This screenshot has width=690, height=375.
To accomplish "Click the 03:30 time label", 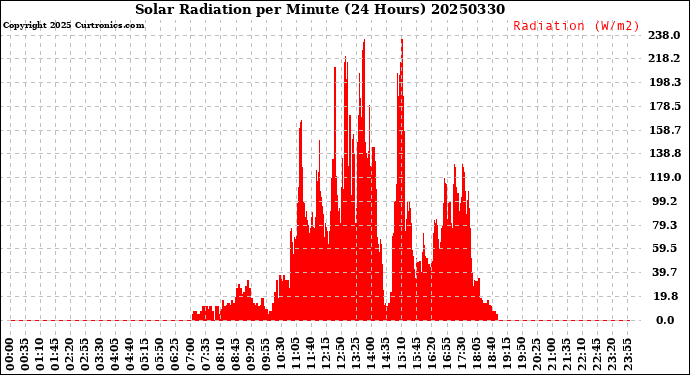I will coord(100,355).
